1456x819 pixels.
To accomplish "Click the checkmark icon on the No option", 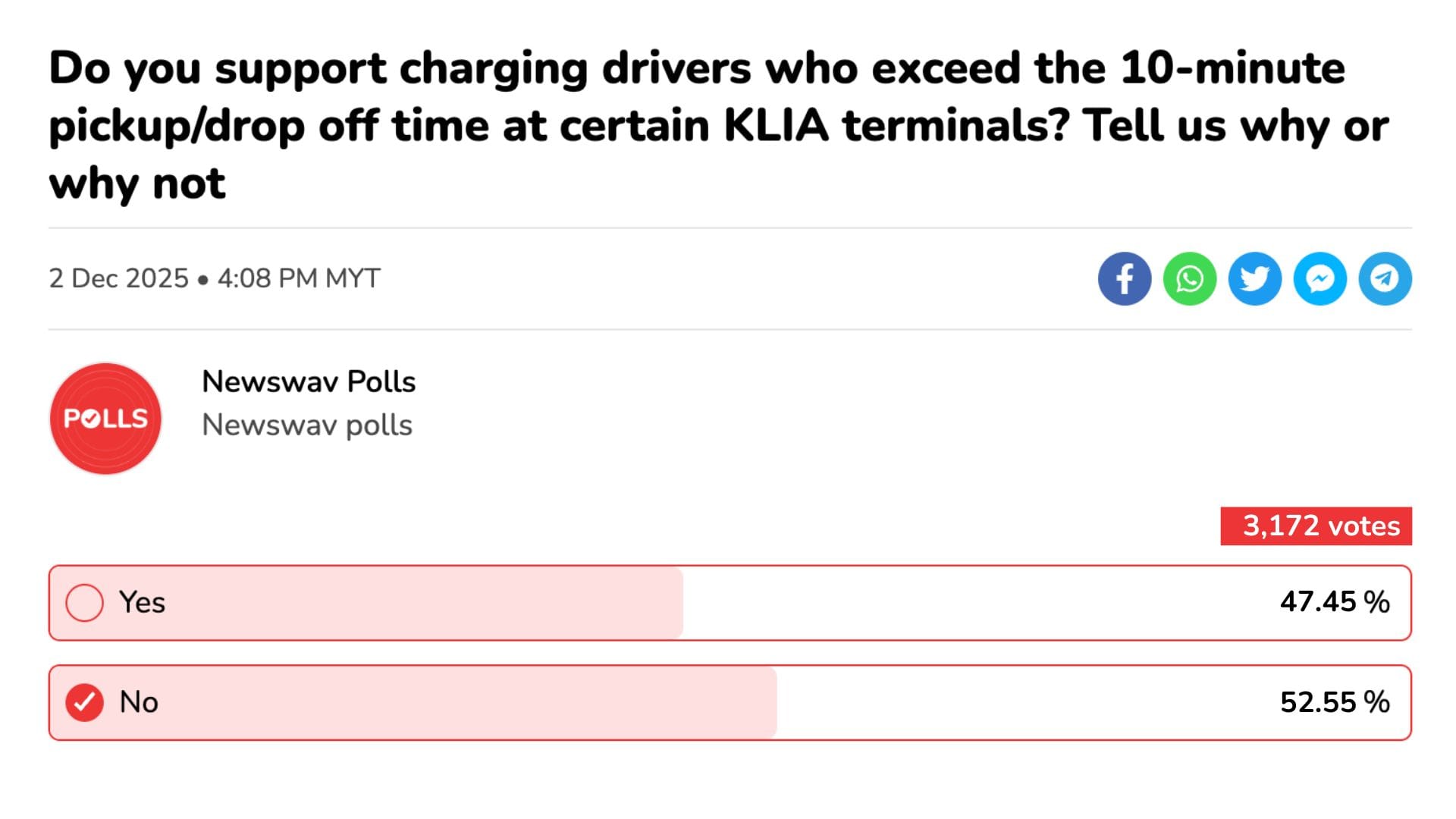I will 85,702.
